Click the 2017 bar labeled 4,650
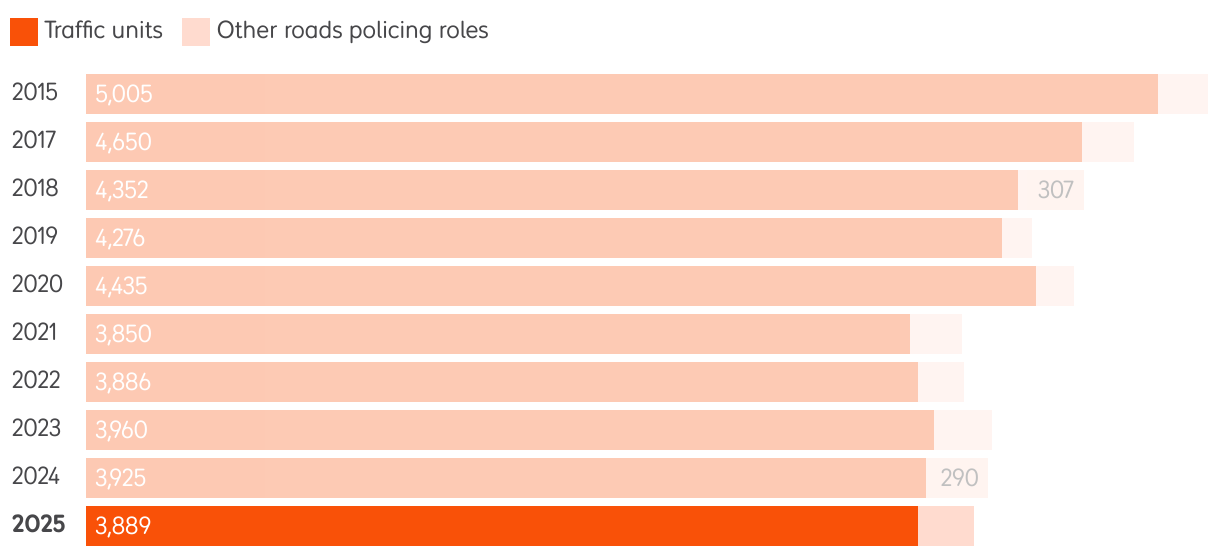This screenshot has width=1220, height=556. pos(584,142)
